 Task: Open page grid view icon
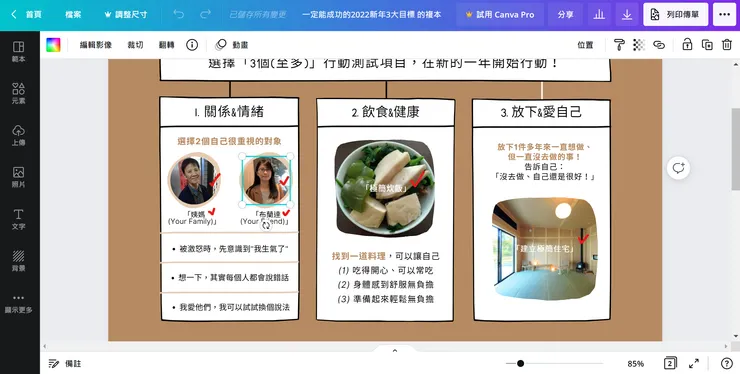tap(670, 363)
